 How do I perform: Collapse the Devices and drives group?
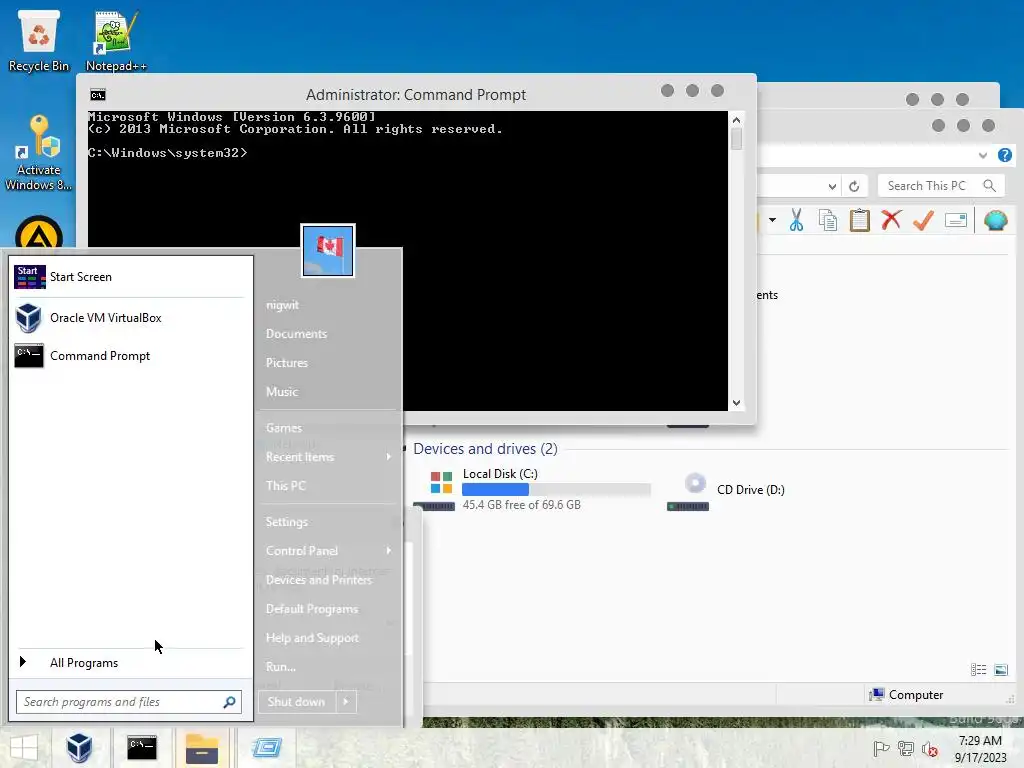(x=405, y=449)
